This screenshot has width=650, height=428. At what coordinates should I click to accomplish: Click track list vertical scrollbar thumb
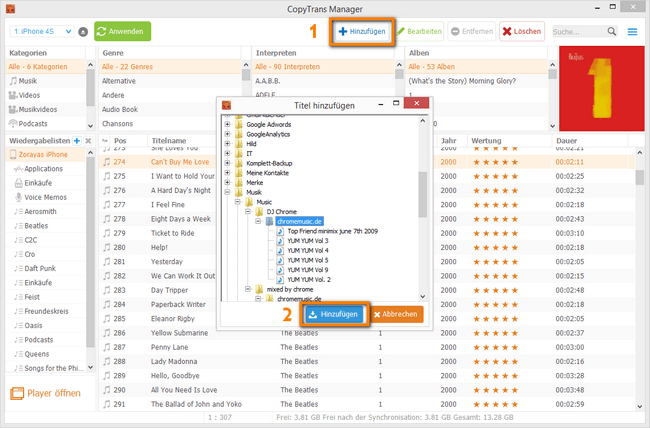click(640, 177)
